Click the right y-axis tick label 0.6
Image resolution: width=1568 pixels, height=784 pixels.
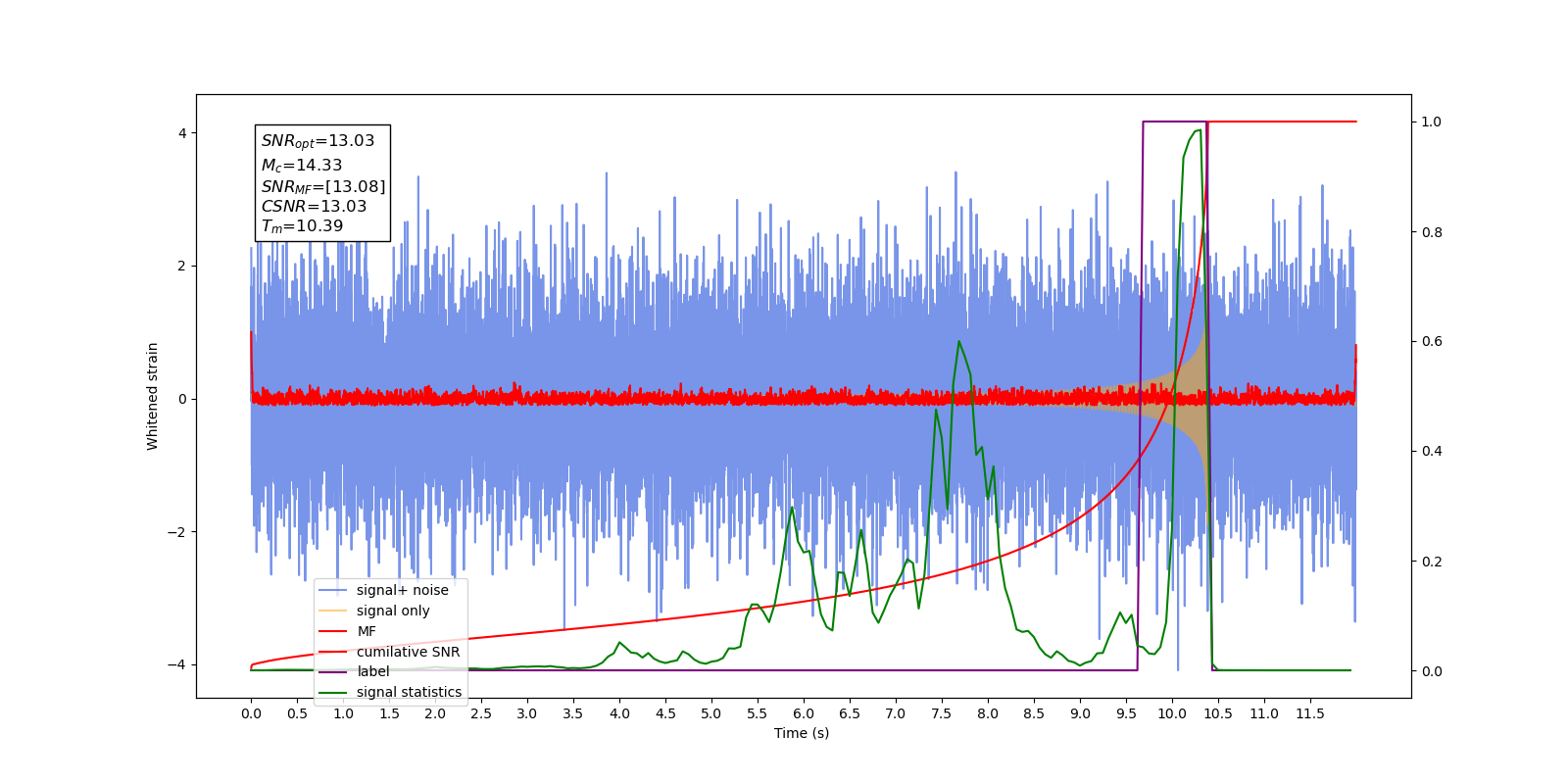pos(1432,342)
